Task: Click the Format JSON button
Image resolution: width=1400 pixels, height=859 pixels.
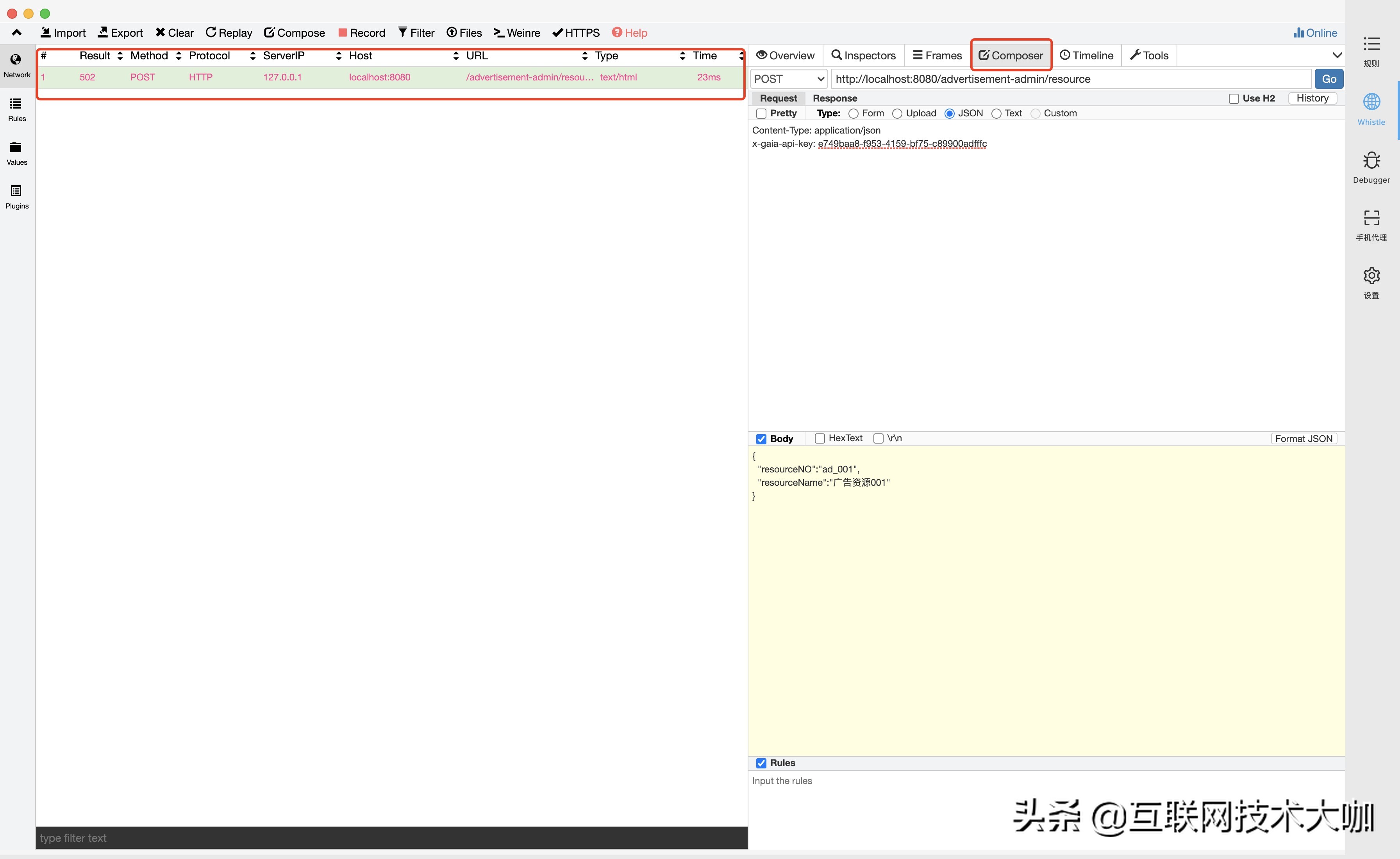Action: (1304, 438)
